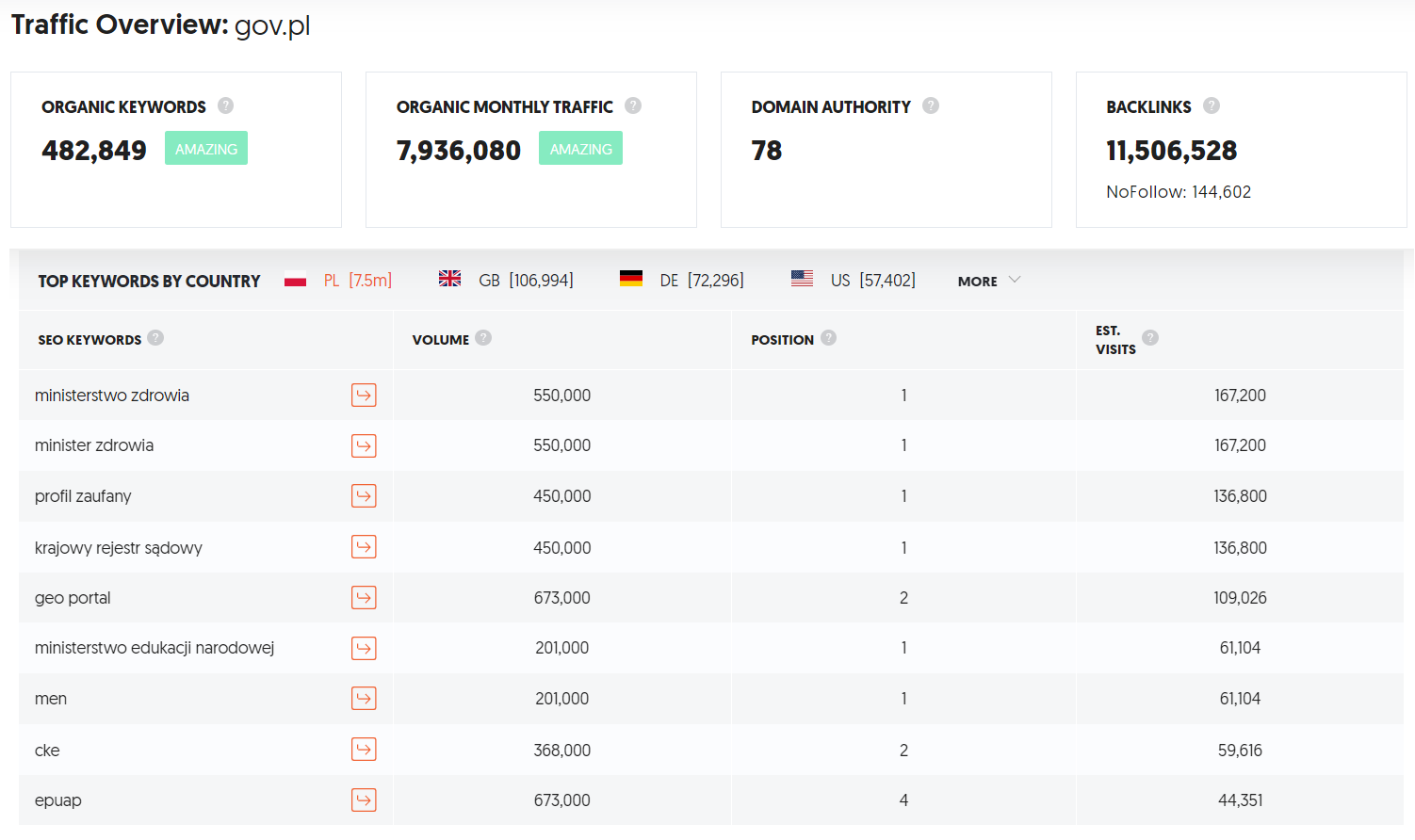1415x840 pixels.
Task: Click the krajowy rejestr sądowy keyword
Action: point(119,548)
